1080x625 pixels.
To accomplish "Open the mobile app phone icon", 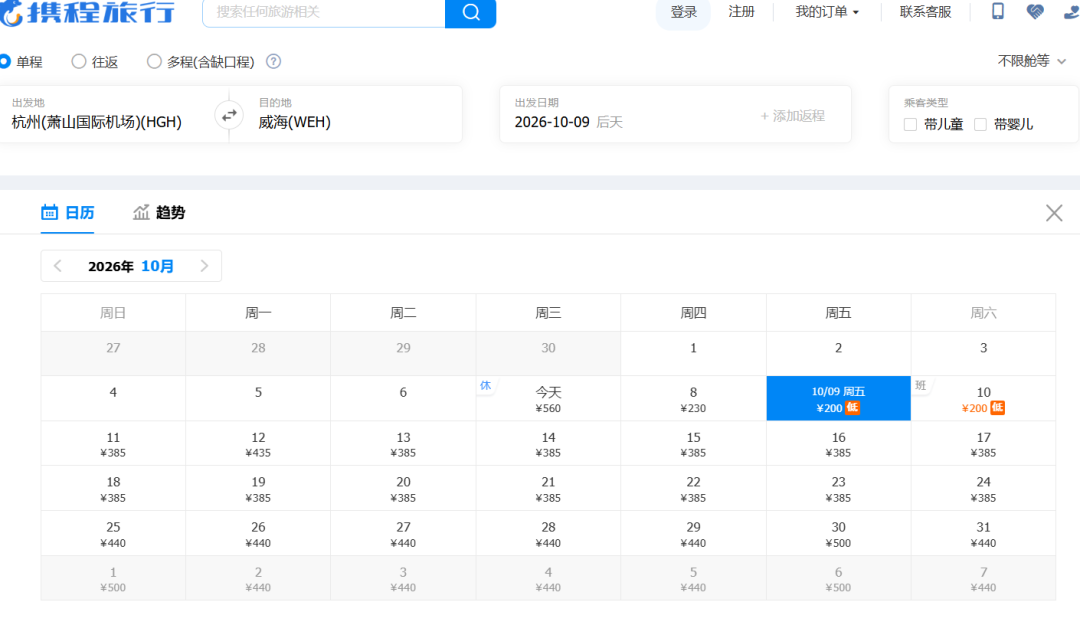I will click(x=997, y=11).
